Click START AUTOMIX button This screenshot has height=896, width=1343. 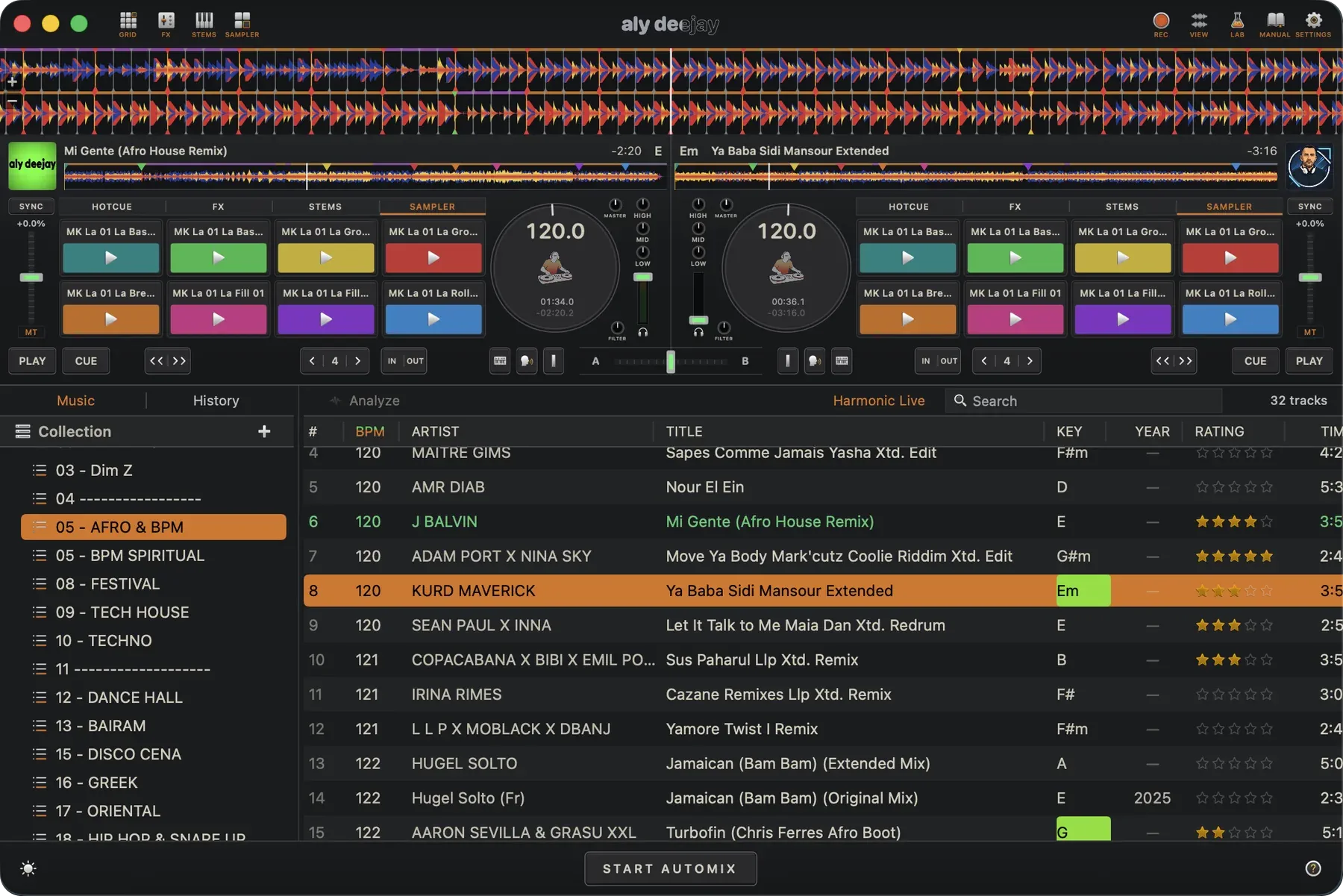[671, 868]
